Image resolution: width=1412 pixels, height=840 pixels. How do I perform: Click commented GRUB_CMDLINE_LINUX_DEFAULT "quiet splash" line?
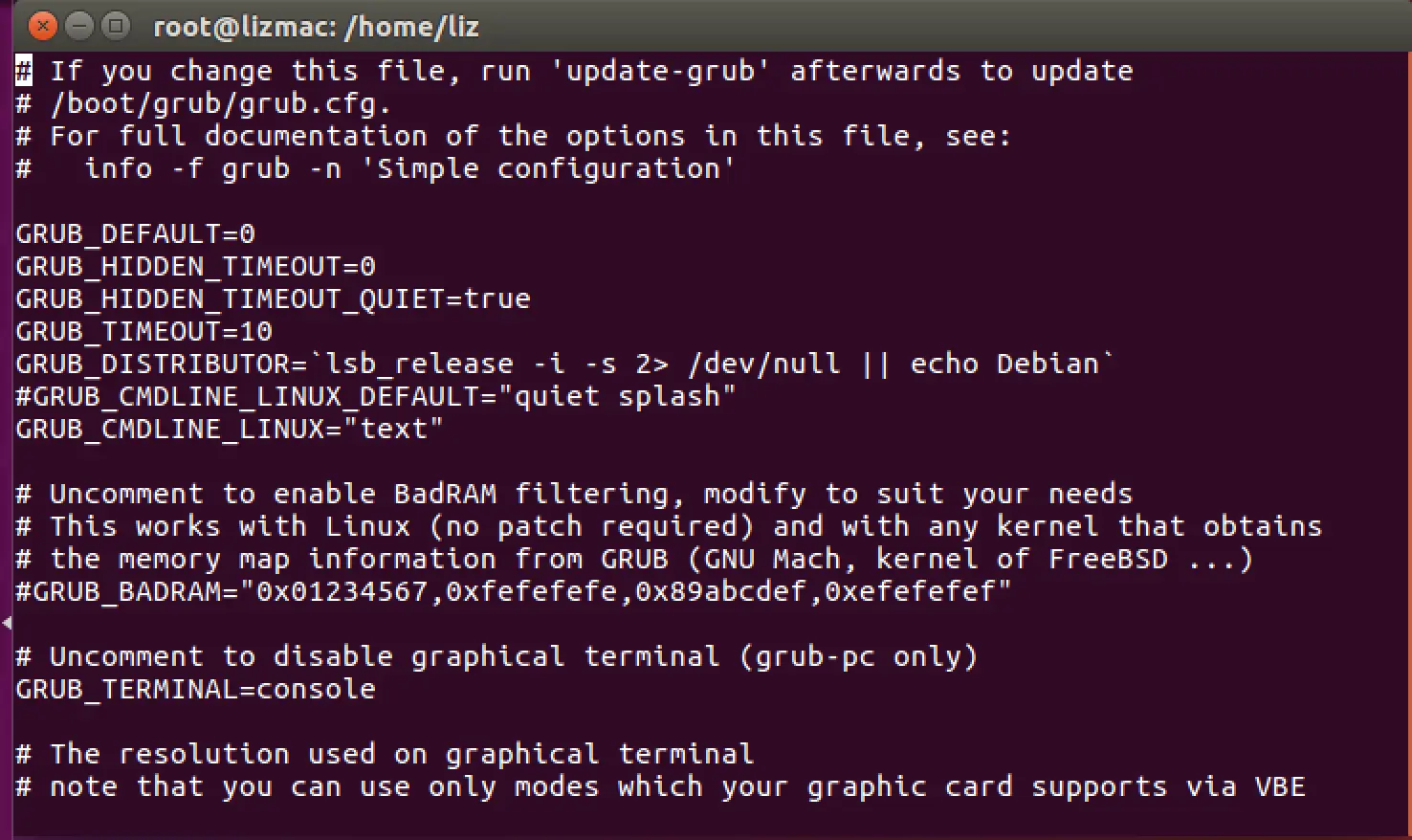point(376,396)
